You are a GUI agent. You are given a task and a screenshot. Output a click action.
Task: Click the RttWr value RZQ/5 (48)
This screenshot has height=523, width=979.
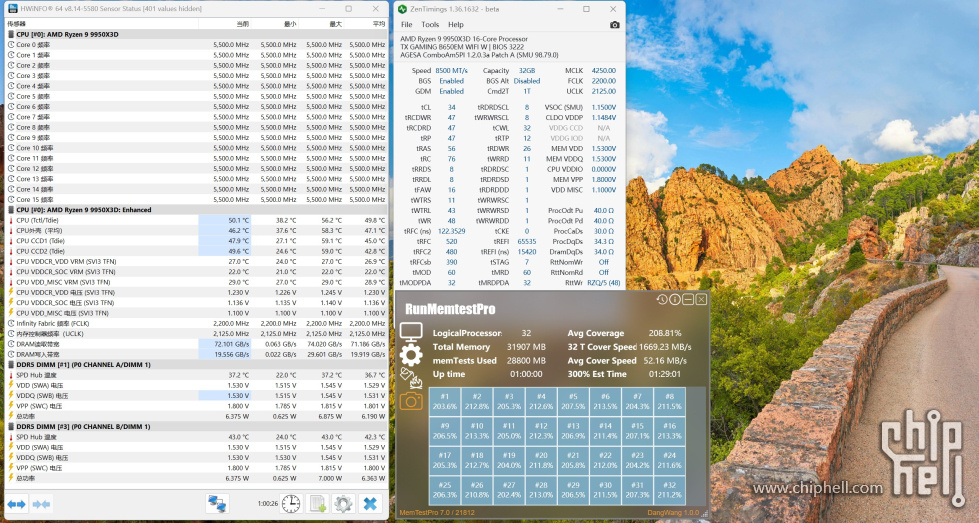click(604, 283)
